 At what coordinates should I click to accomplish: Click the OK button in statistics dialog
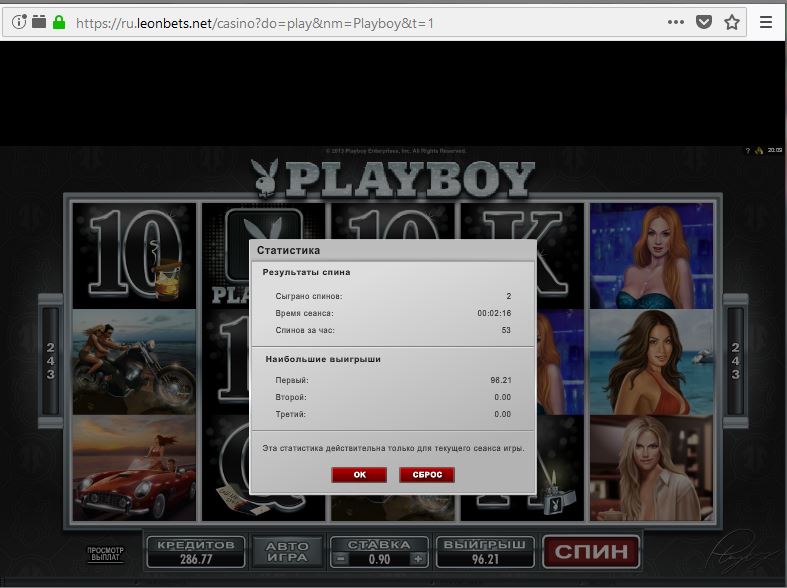[359, 475]
